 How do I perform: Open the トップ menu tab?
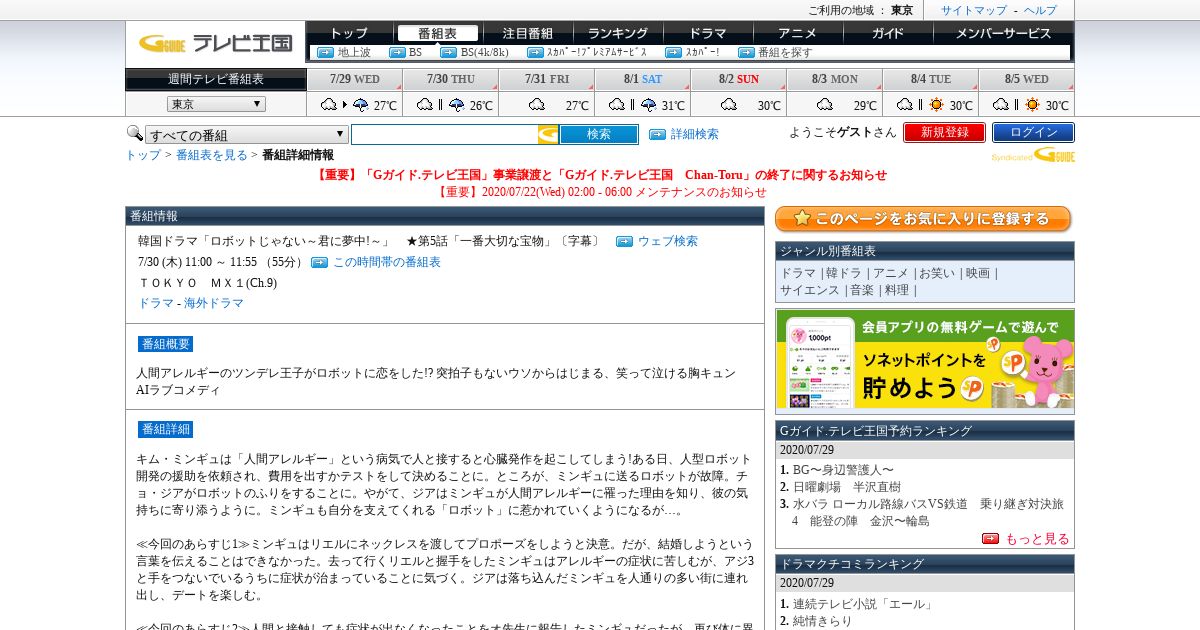pyautogui.click(x=349, y=33)
